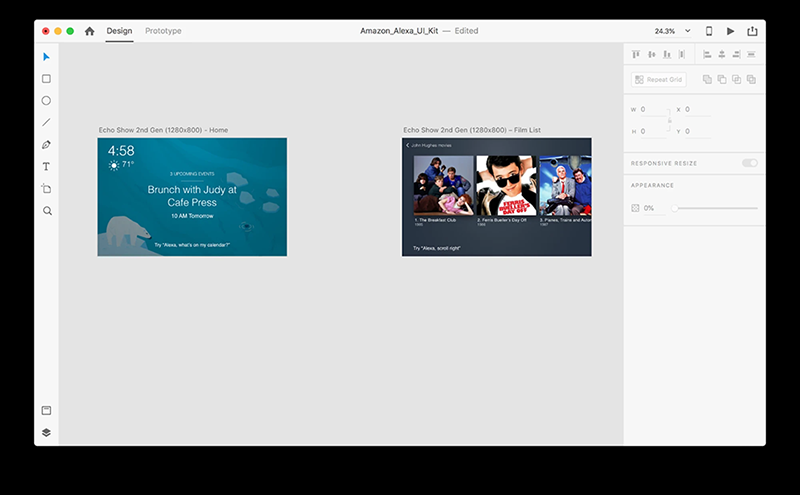Click the sun weather icon
The image size is (800, 495).
click(114, 165)
